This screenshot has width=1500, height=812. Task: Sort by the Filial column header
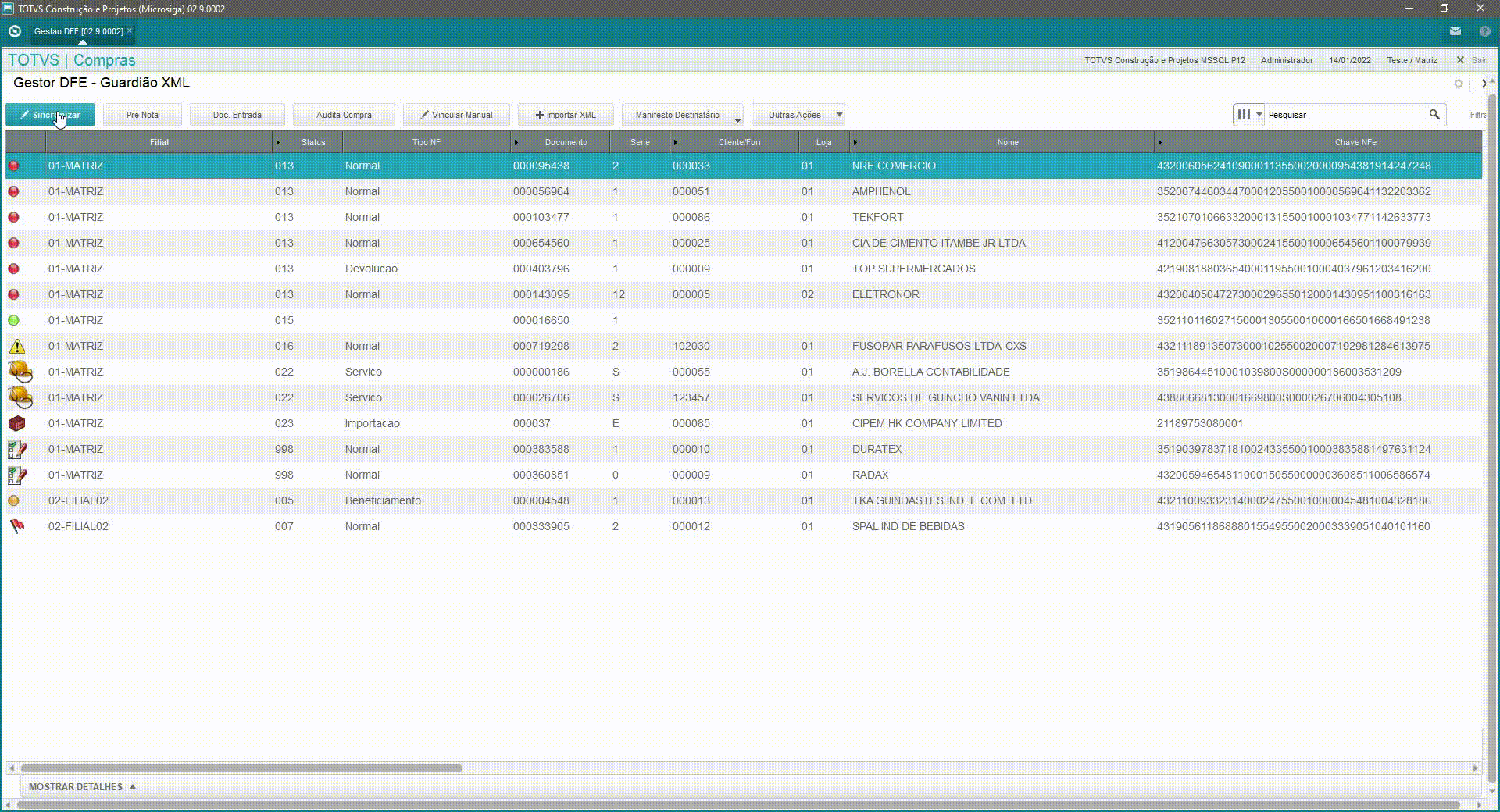point(159,142)
